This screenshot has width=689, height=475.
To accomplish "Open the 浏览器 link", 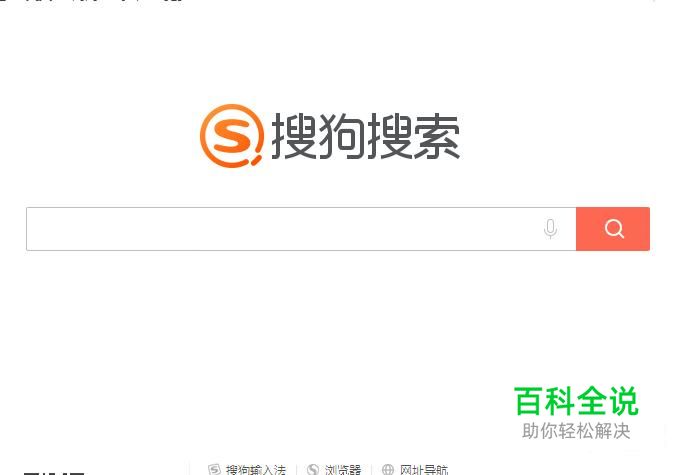I will point(343,469).
